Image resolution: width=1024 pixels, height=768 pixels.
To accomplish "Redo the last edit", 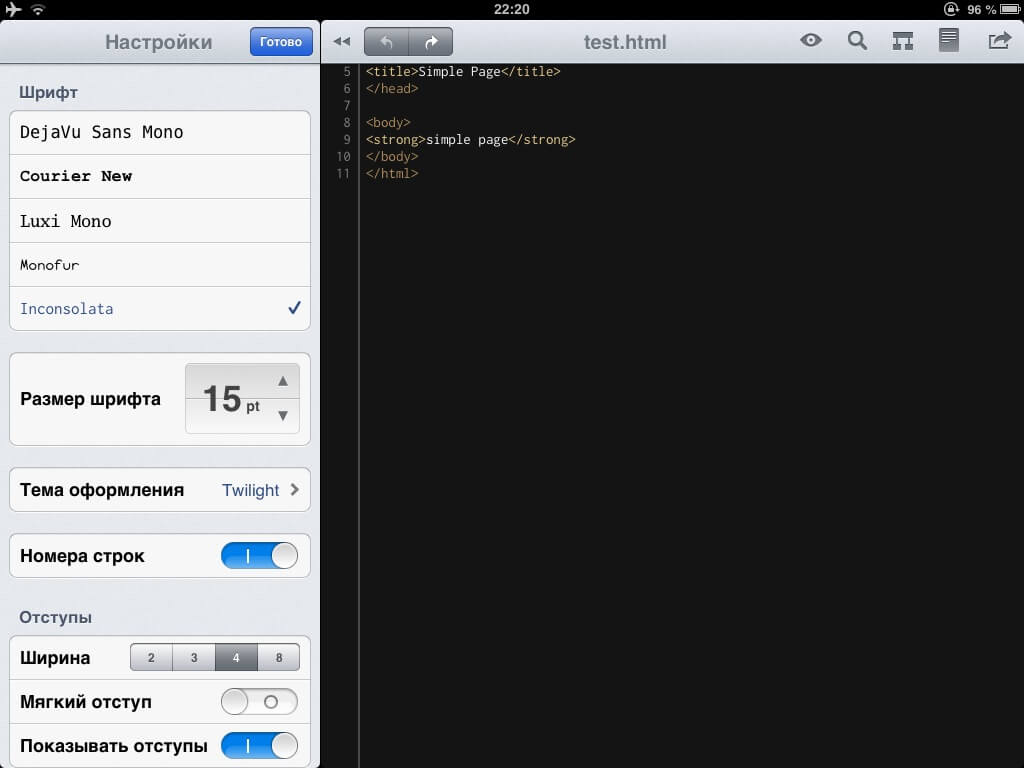I will tap(431, 42).
